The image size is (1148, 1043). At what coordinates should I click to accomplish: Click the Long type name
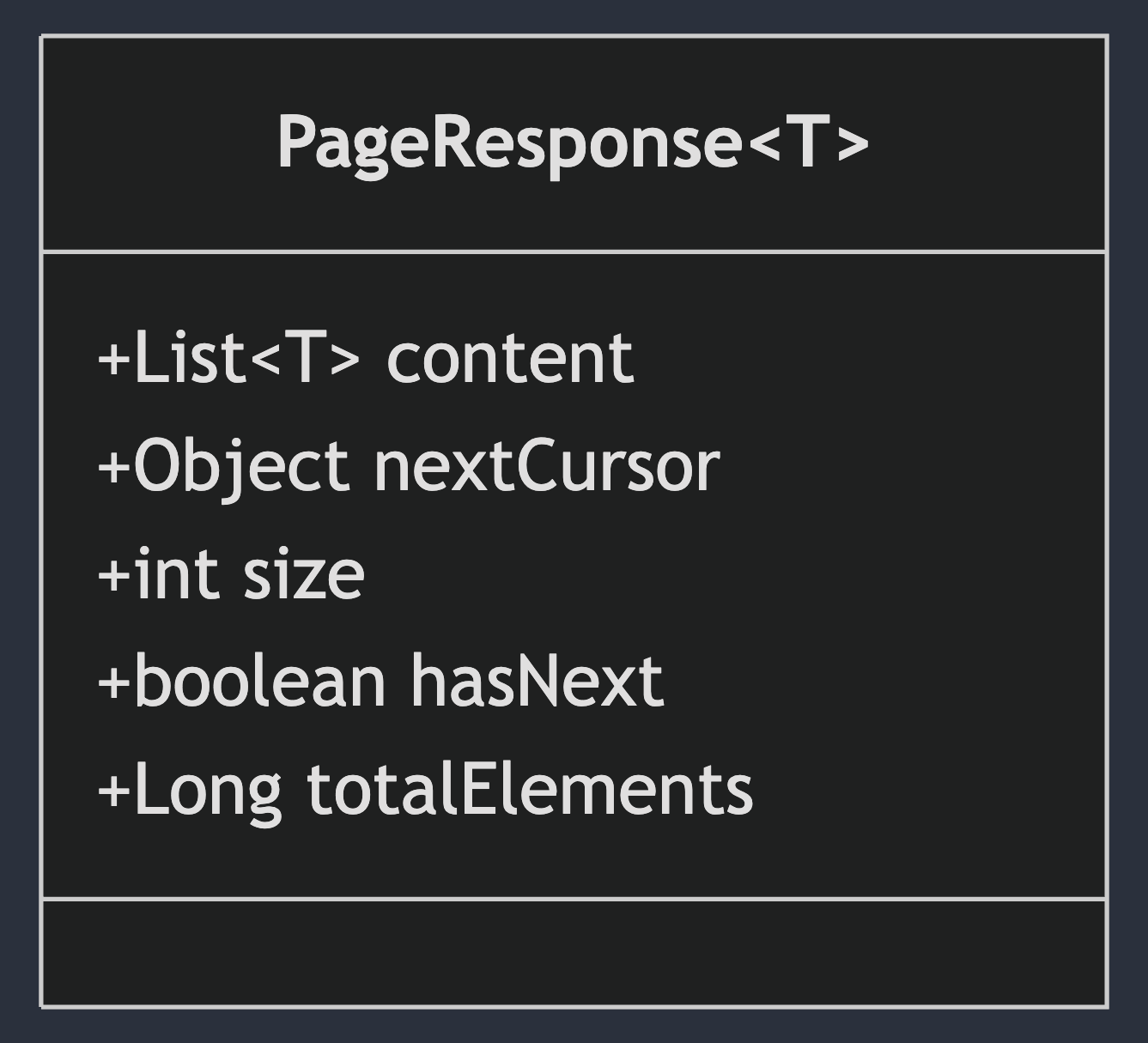tap(208, 790)
